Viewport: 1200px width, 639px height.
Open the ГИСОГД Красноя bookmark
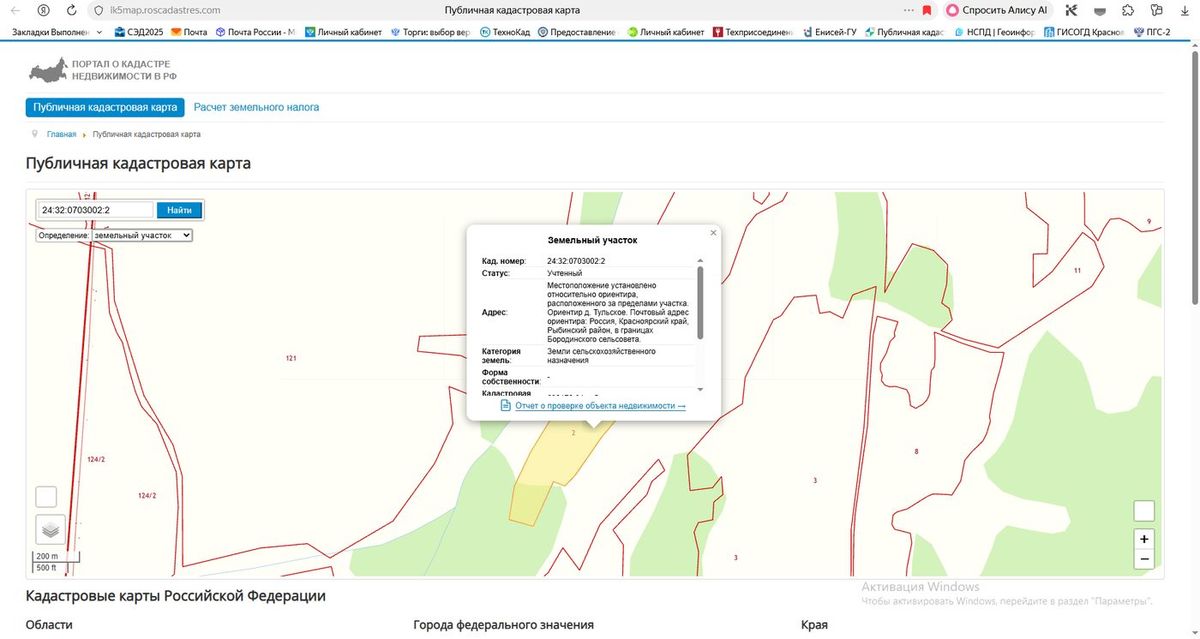1084,32
